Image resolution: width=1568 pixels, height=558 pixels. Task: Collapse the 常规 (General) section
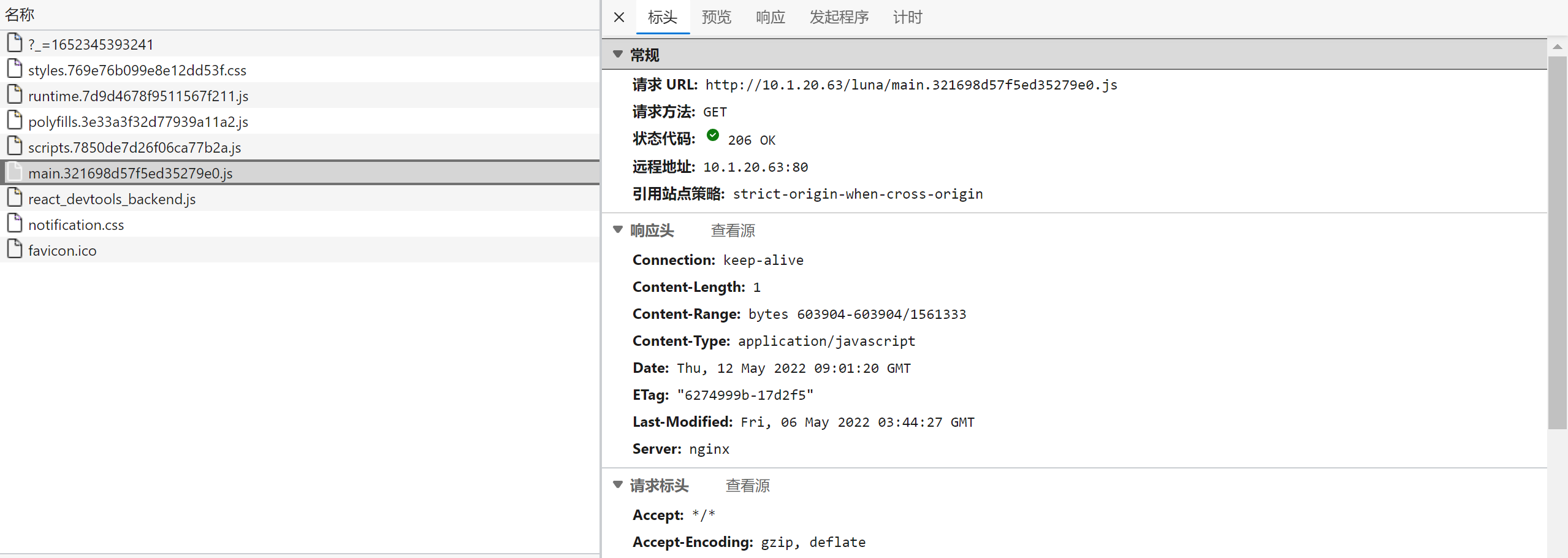click(617, 54)
